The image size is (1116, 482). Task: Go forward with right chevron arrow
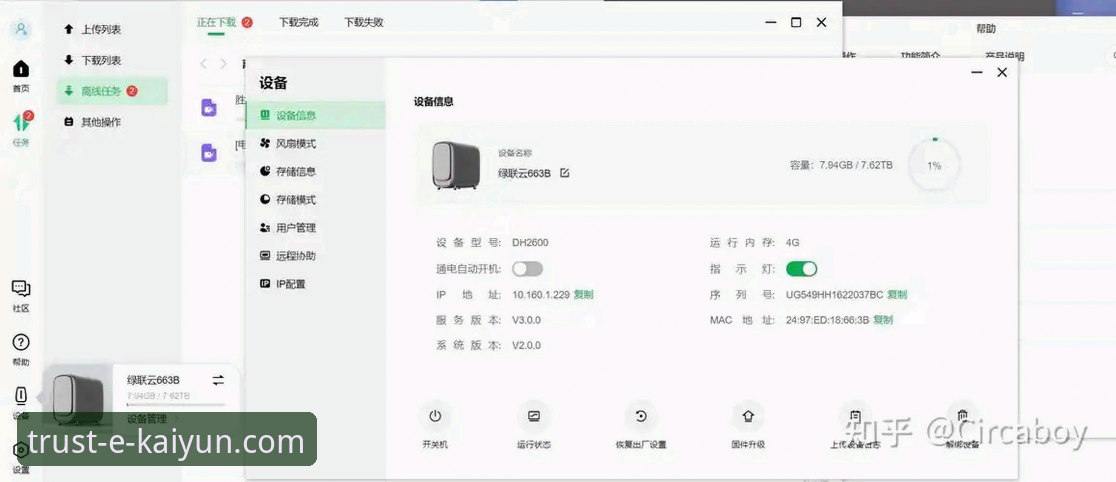[x=223, y=63]
